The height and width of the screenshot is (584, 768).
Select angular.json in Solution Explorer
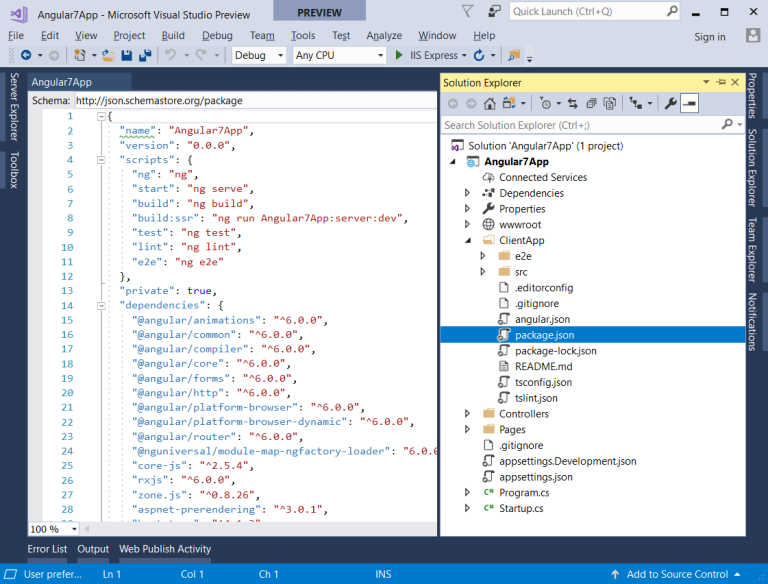pyautogui.click(x=542, y=319)
